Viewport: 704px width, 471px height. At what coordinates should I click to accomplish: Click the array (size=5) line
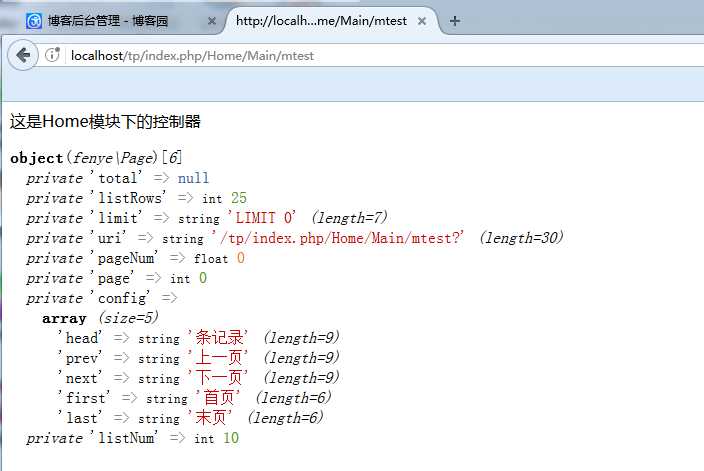click(x=100, y=318)
